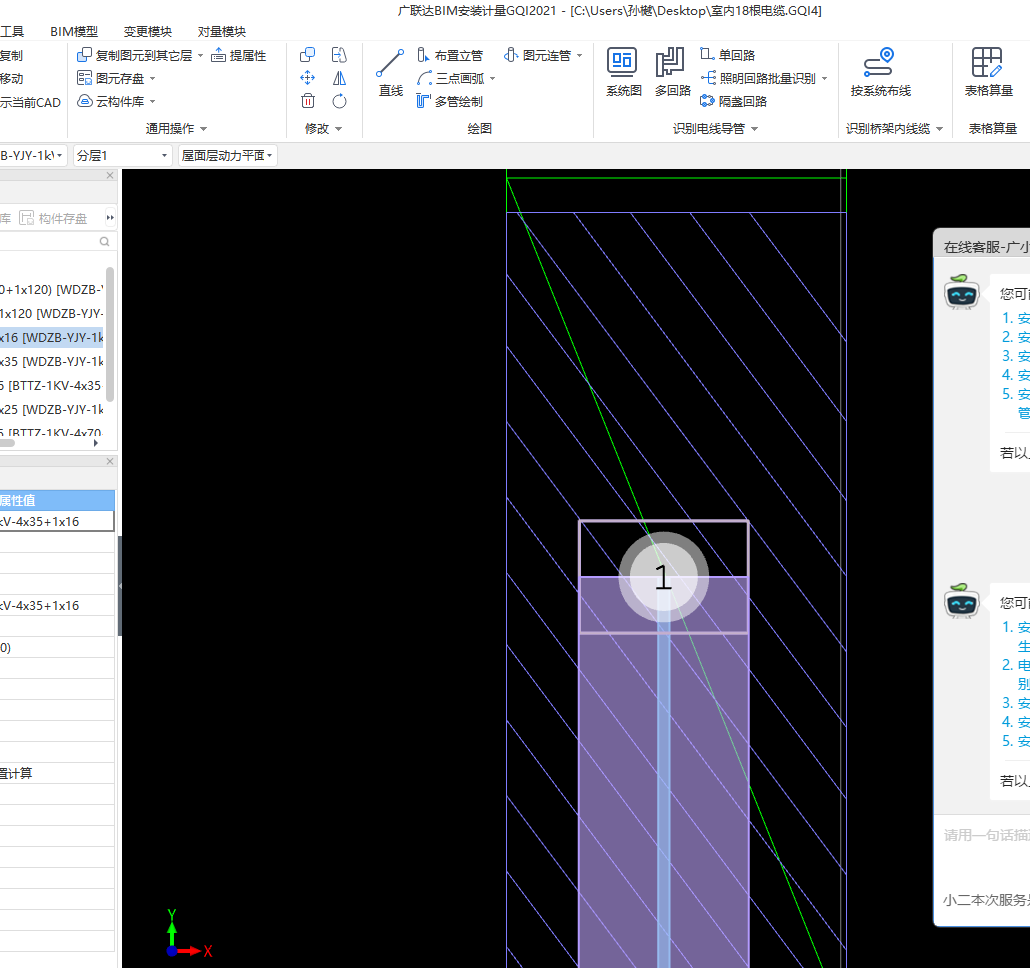Image resolution: width=1030 pixels, height=968 pixels.
Task: Expand the 通用操作 group dropdown
Action: [204, 129]
